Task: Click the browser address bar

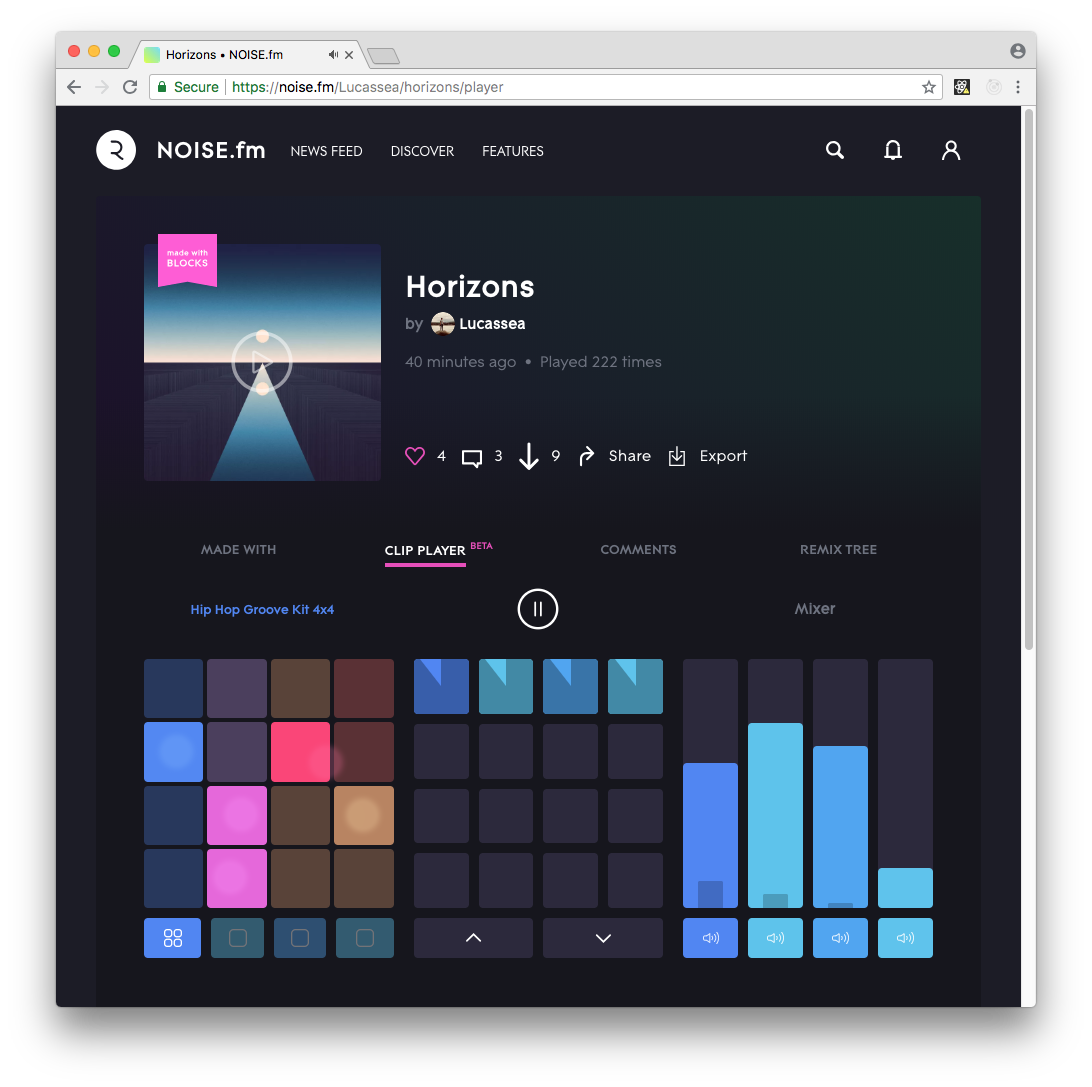Action: (545, 87)
